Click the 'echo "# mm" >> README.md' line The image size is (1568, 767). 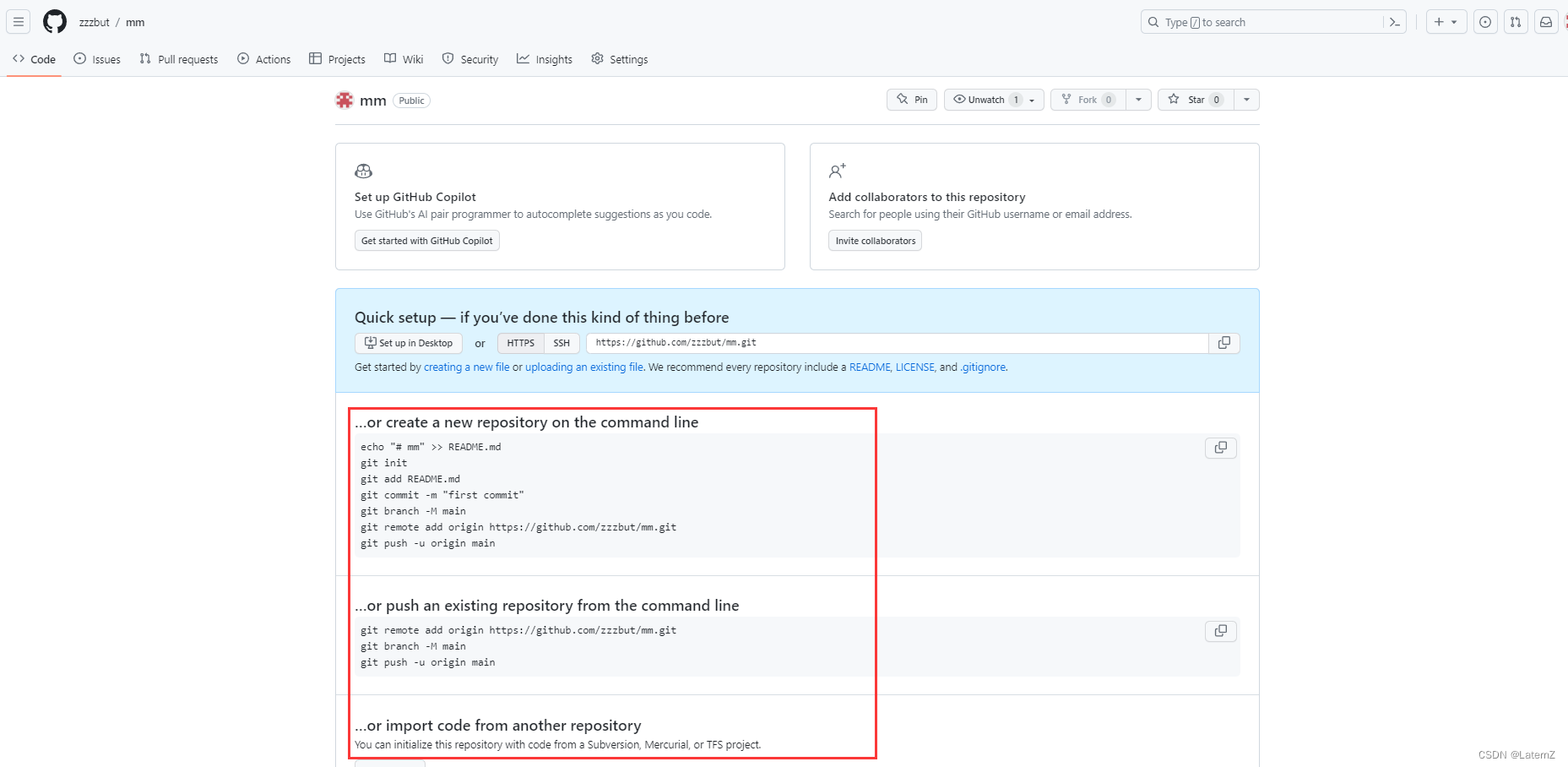(431, 447)
